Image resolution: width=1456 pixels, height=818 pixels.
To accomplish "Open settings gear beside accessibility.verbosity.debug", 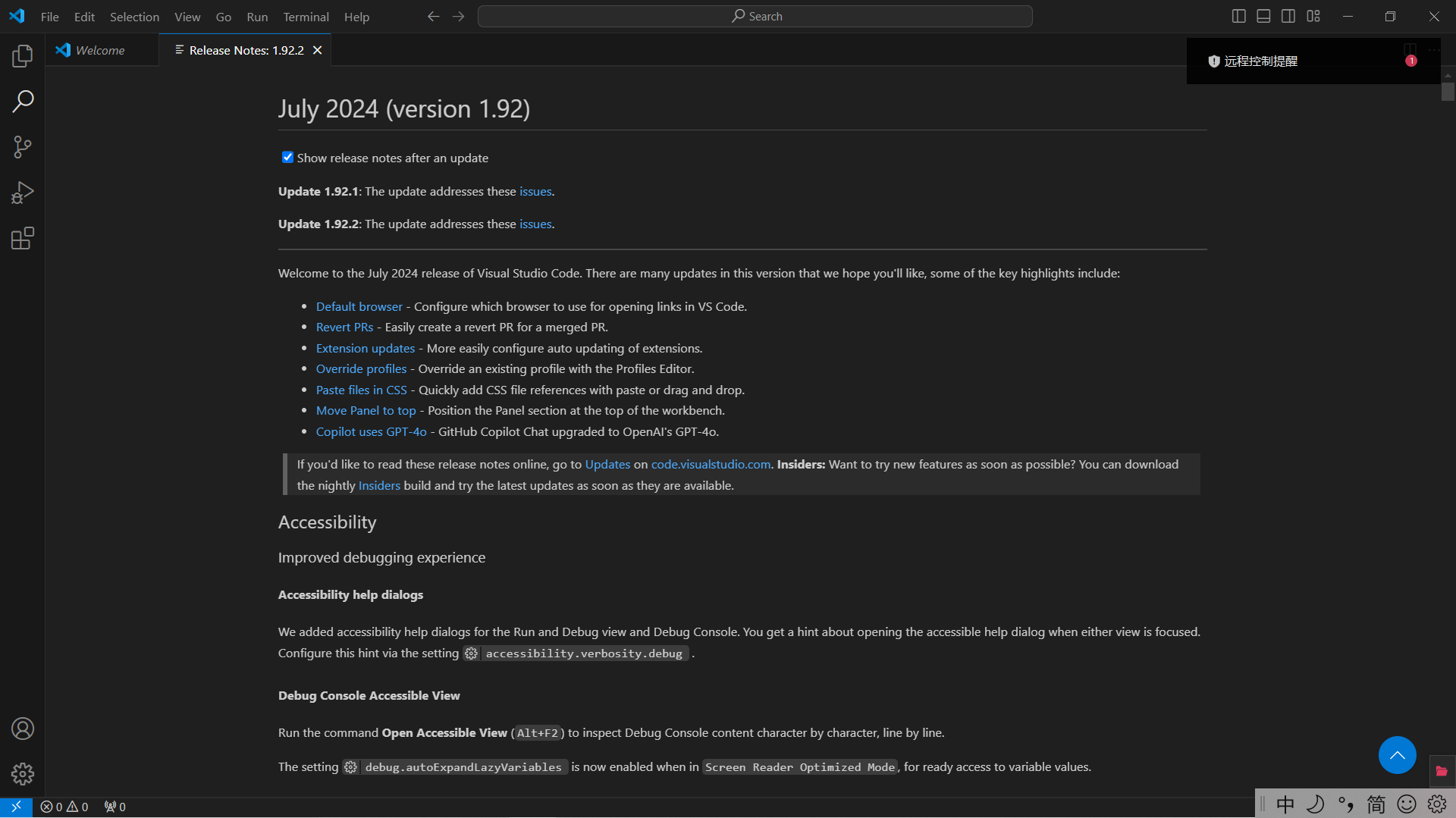I will (471, 653).
